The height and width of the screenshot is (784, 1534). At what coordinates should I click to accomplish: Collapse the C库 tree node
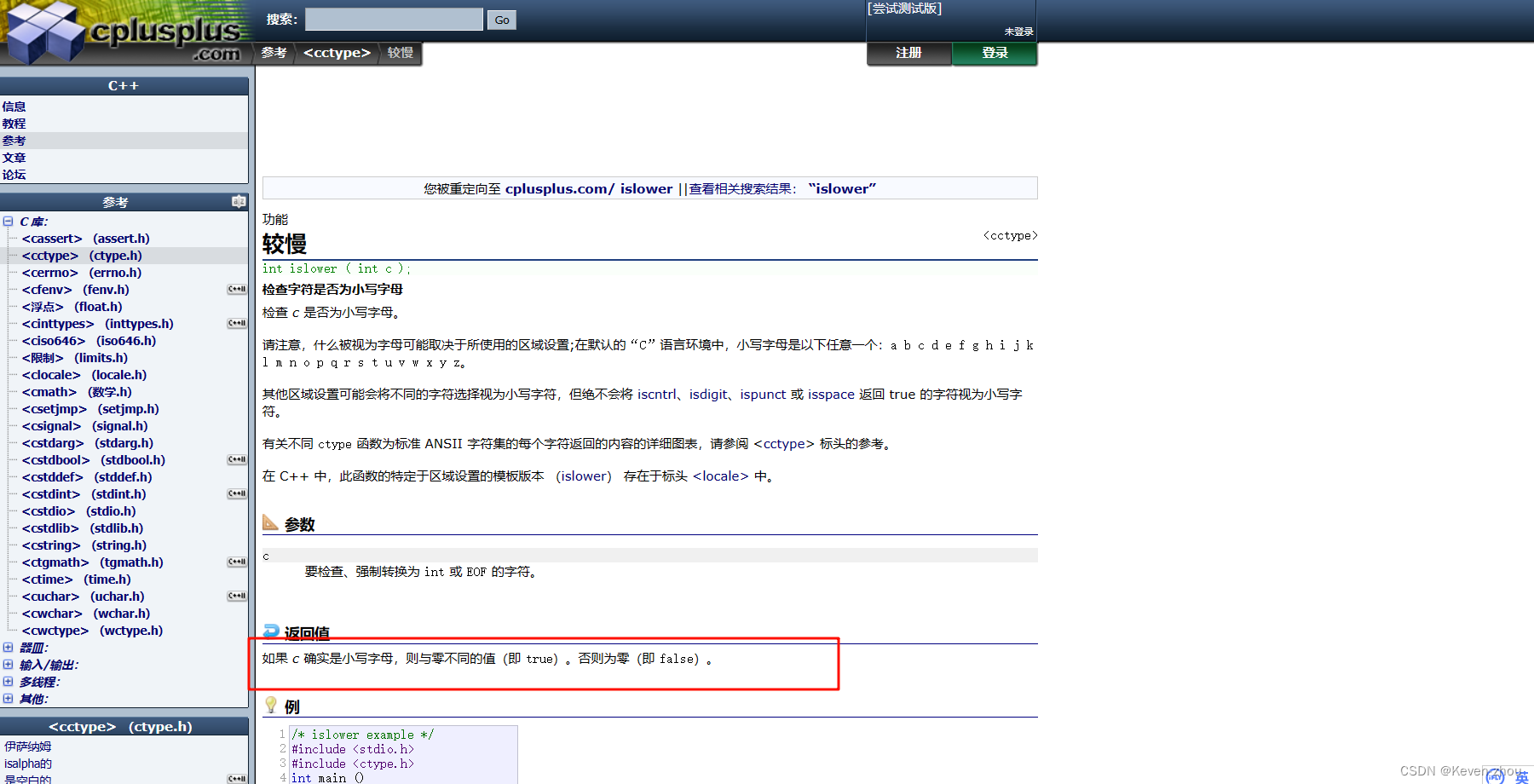tap(8, 222)
